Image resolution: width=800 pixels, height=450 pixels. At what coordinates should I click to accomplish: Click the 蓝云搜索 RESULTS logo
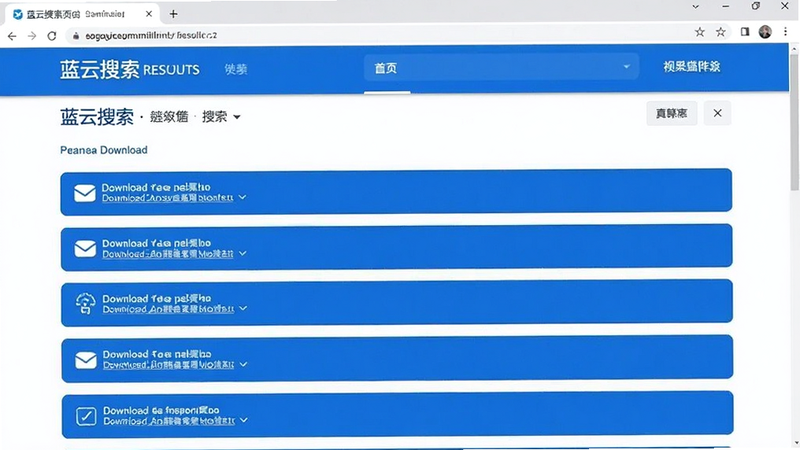coord(130,69)
